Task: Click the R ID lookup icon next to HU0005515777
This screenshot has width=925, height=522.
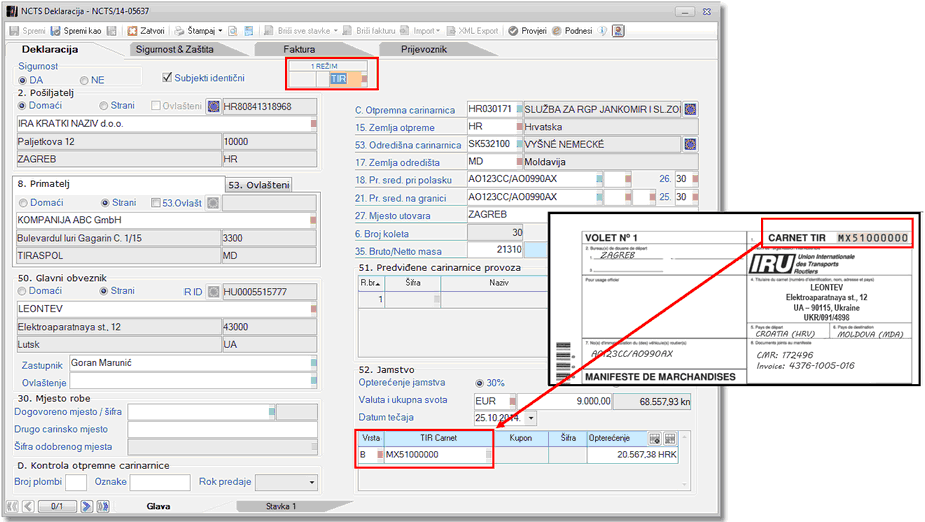Action: 214,291
